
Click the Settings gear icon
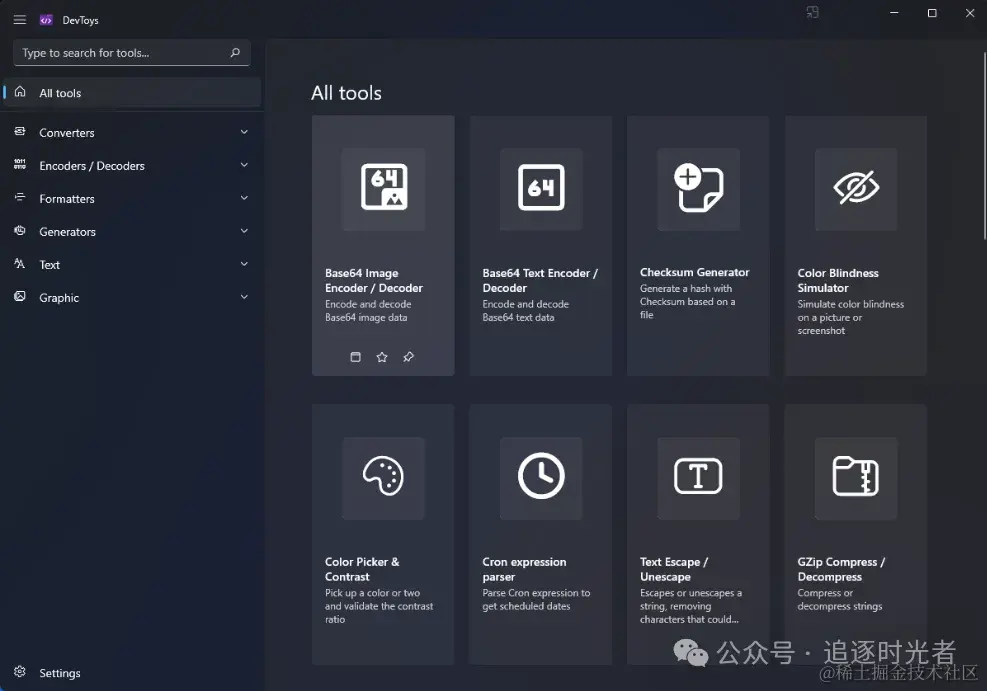click(x=20, y=671)
